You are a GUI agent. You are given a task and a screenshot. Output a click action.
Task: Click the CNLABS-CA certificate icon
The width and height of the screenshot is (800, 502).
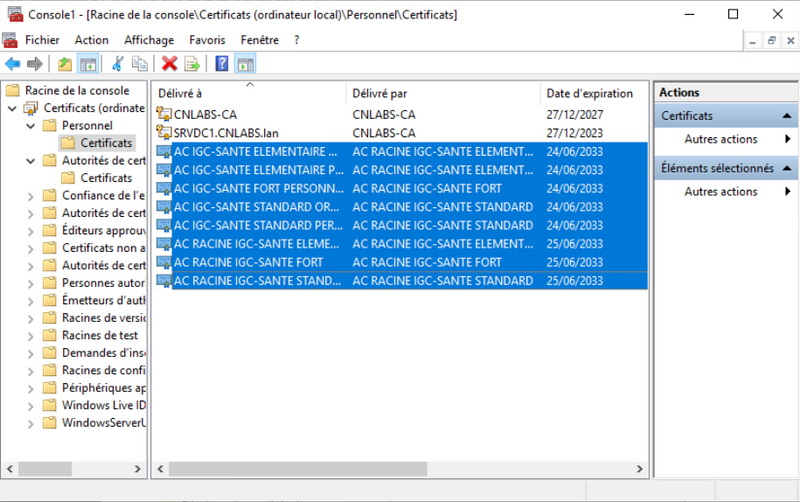(x=164, y=115)
